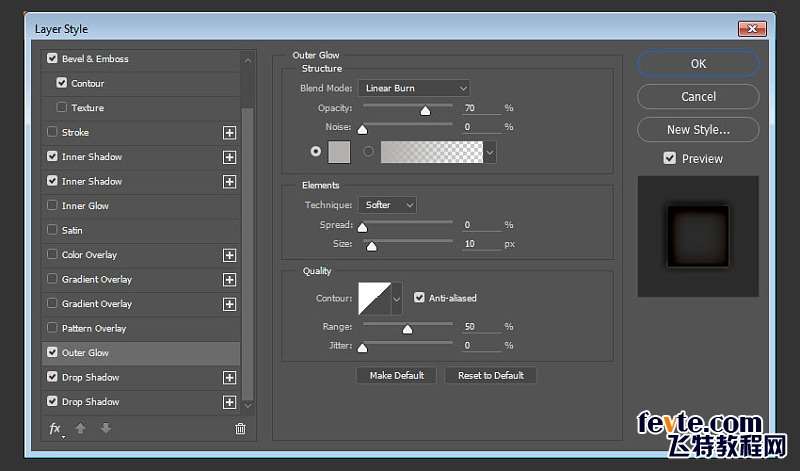Enable the Texture checkbox
800x471 pixels.
[62, 107]
